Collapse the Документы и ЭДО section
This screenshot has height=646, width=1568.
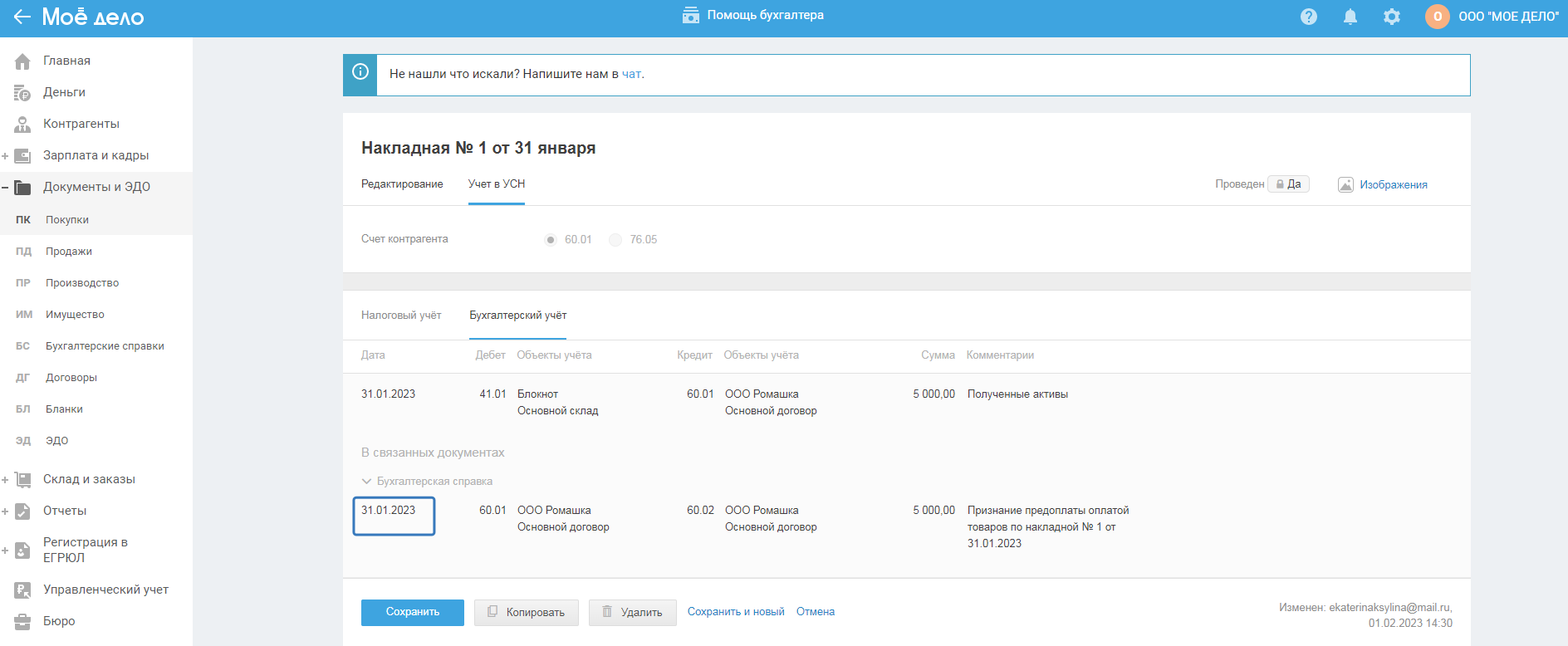pyautogui.click(x=5, y=188)
